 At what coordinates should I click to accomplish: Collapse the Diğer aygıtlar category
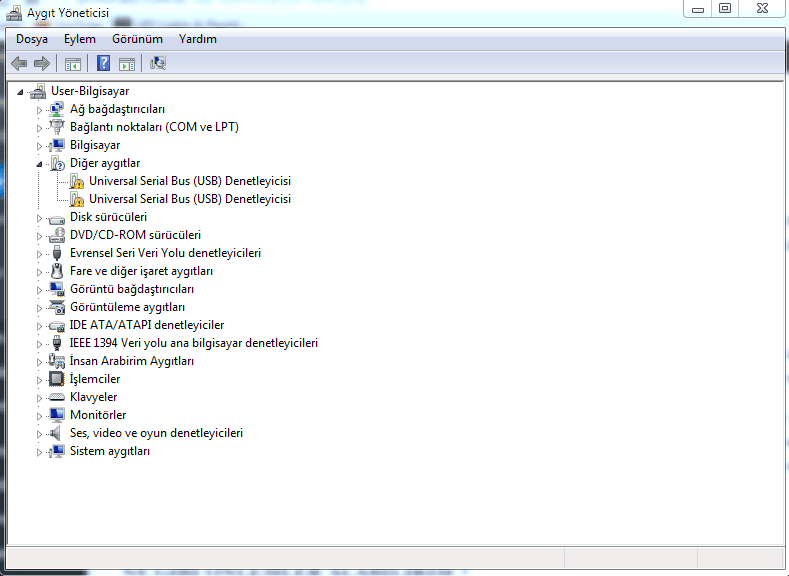coord(40,163)
